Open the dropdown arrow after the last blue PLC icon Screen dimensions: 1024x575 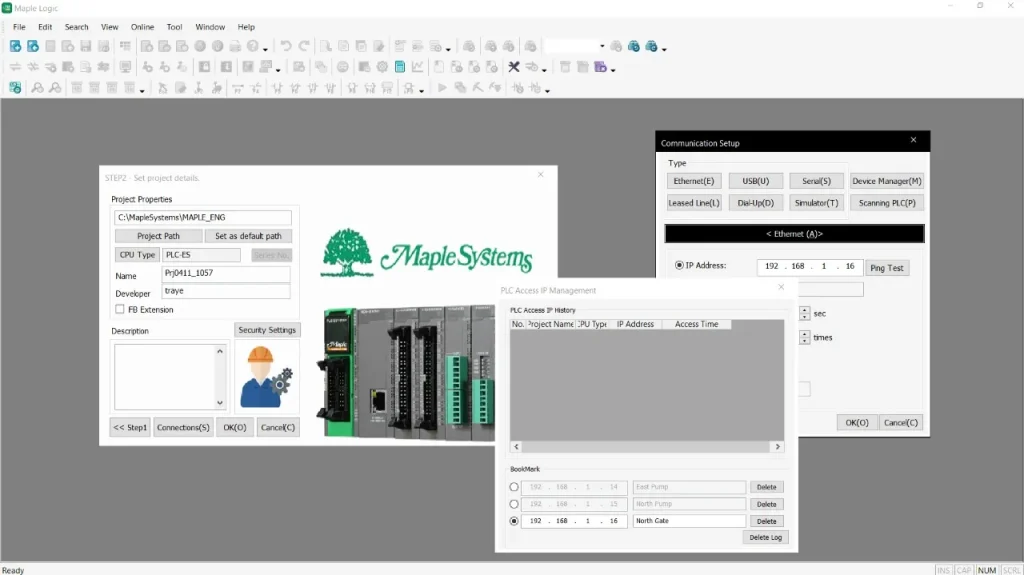664,49
